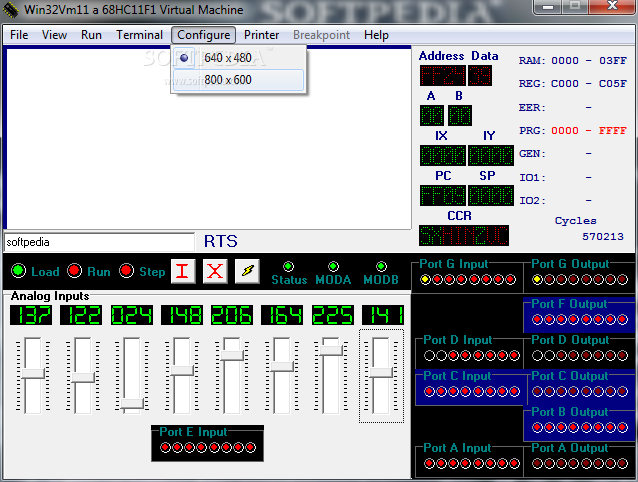
Task: Click the Address display FF24
Action: (443, 76)
